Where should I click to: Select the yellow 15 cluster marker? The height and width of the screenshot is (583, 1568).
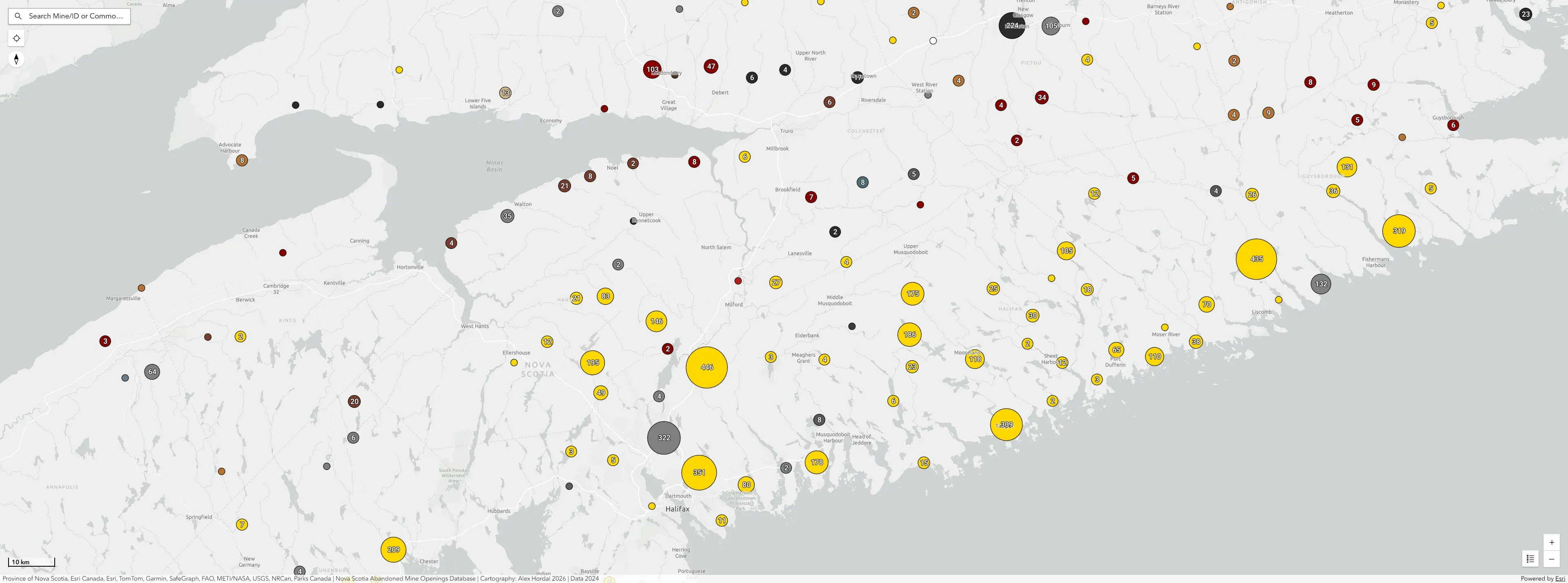click(924, 463)
